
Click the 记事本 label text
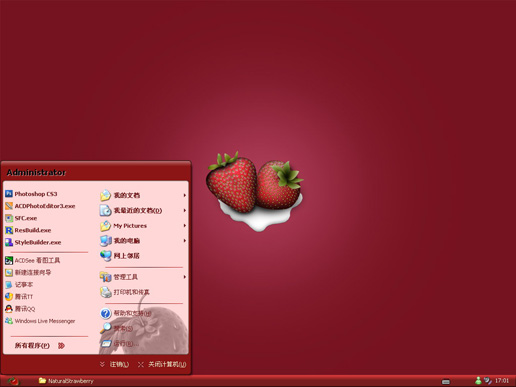[24, 285]
